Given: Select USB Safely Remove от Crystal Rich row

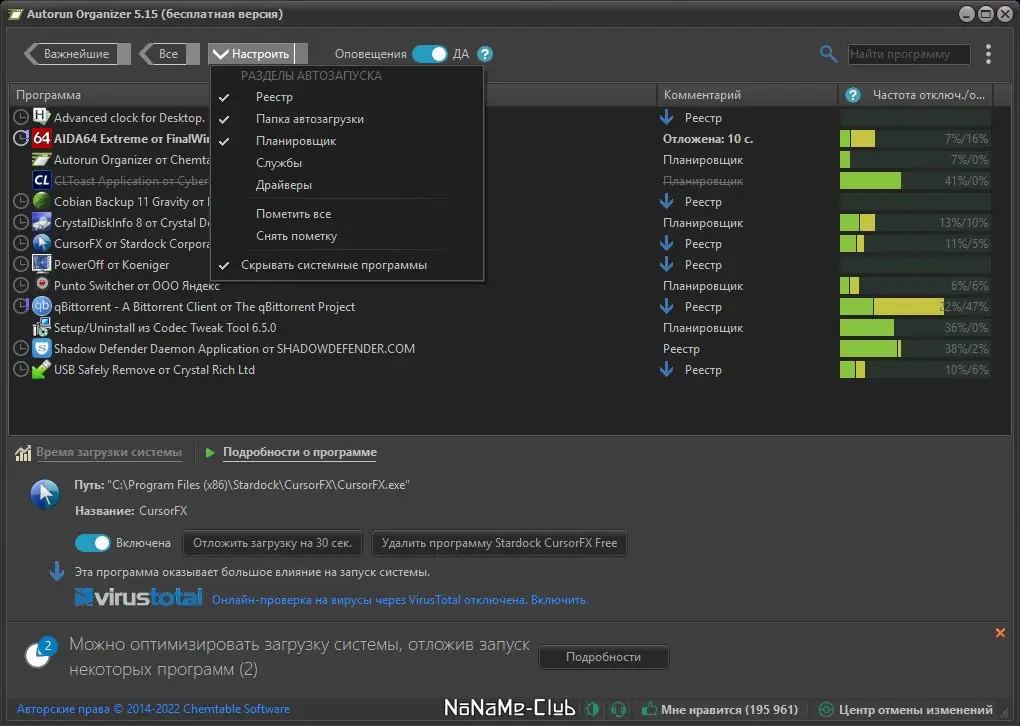Looking at the screenshot, I should click(154, 370).
